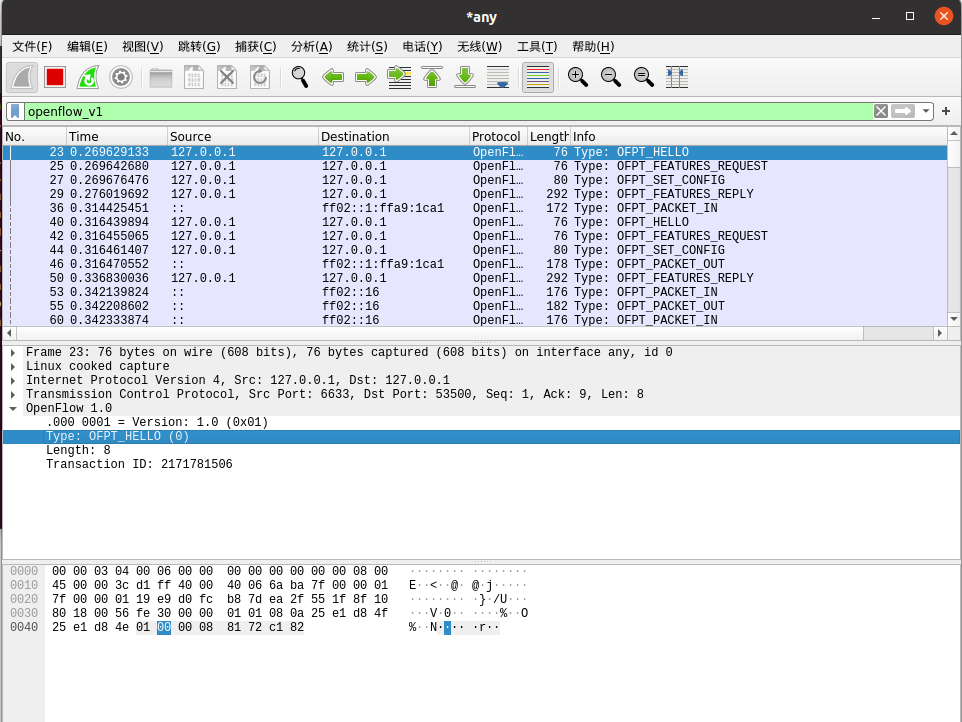Clear the display filter text

click(880, 111)
